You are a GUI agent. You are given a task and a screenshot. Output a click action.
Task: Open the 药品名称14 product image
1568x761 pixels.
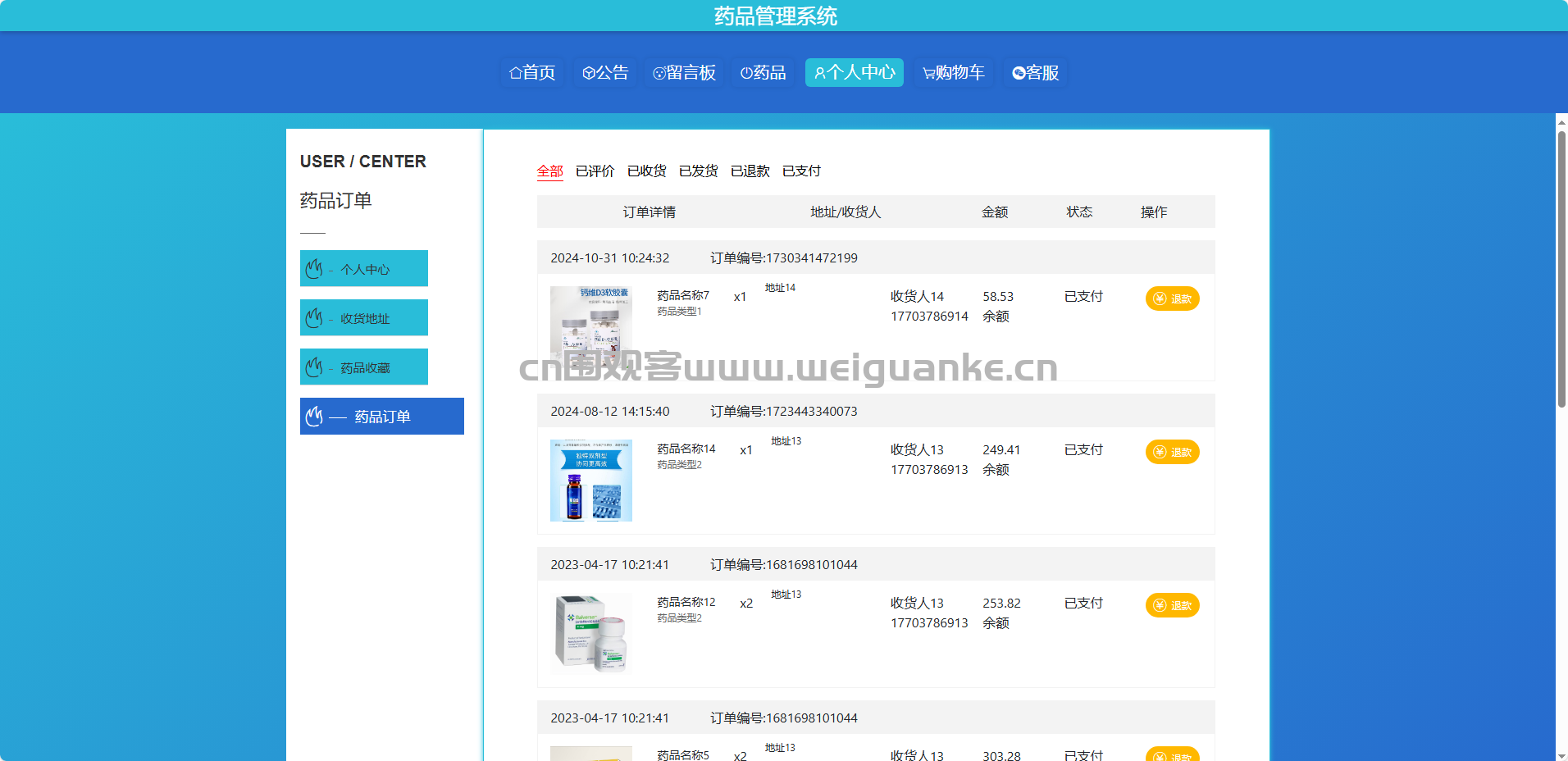[590, 481]
